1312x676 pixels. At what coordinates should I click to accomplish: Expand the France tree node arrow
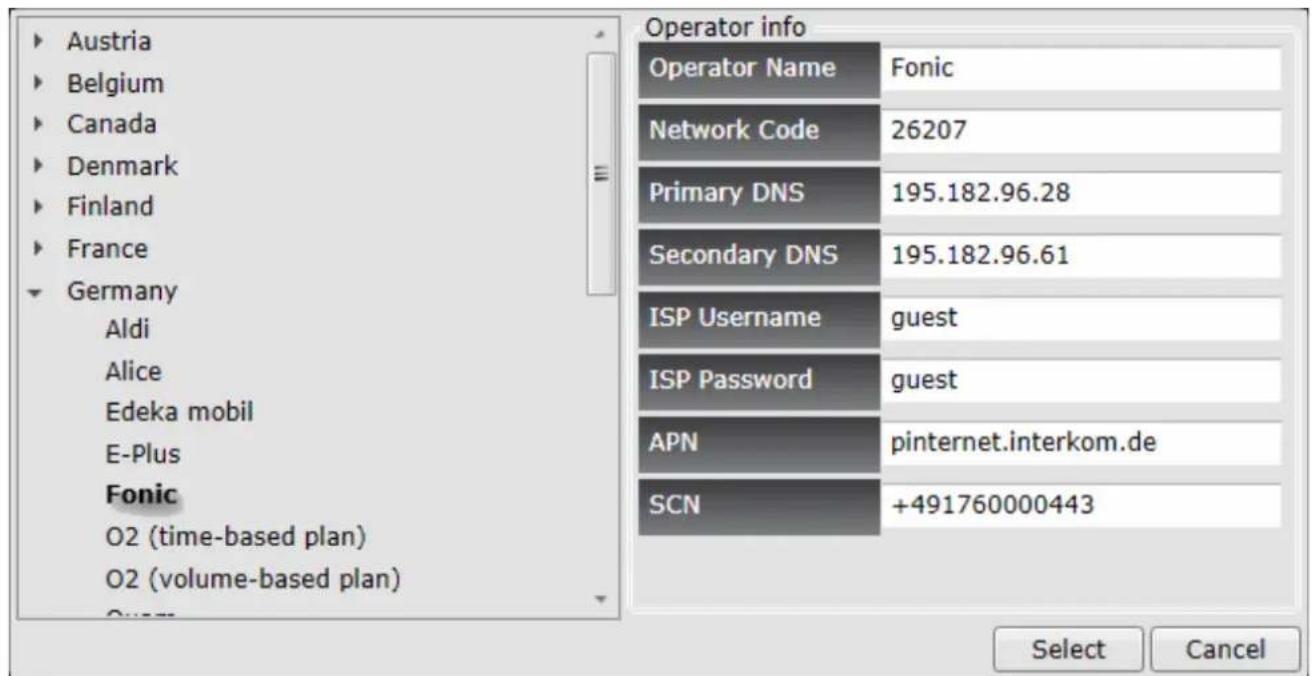[x=40, y=249]
